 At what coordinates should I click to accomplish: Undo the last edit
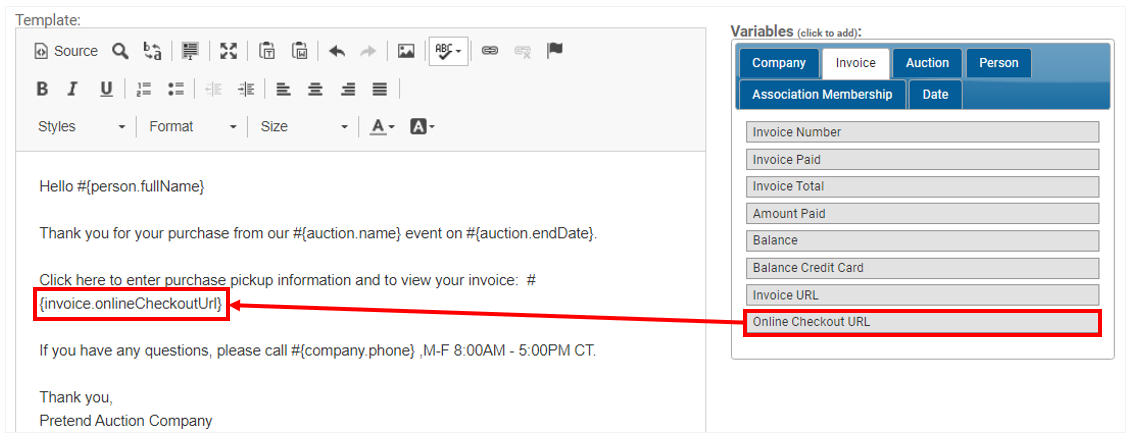[x=337, y=51]
